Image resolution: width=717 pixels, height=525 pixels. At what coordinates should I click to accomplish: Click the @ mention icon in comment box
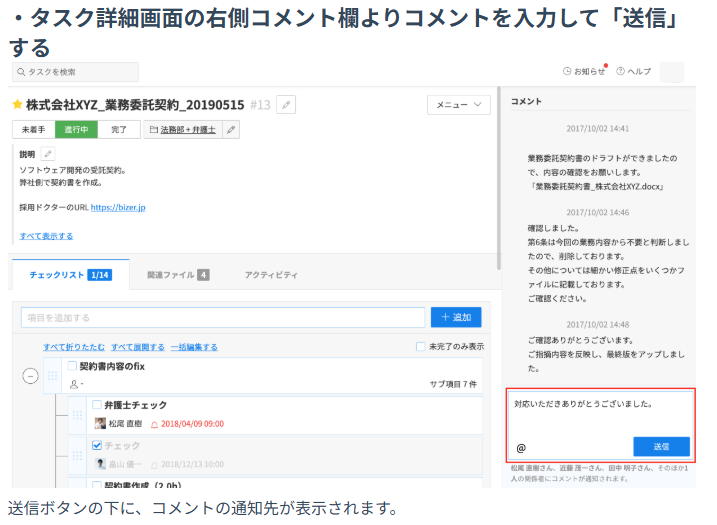tap(521, 448)
